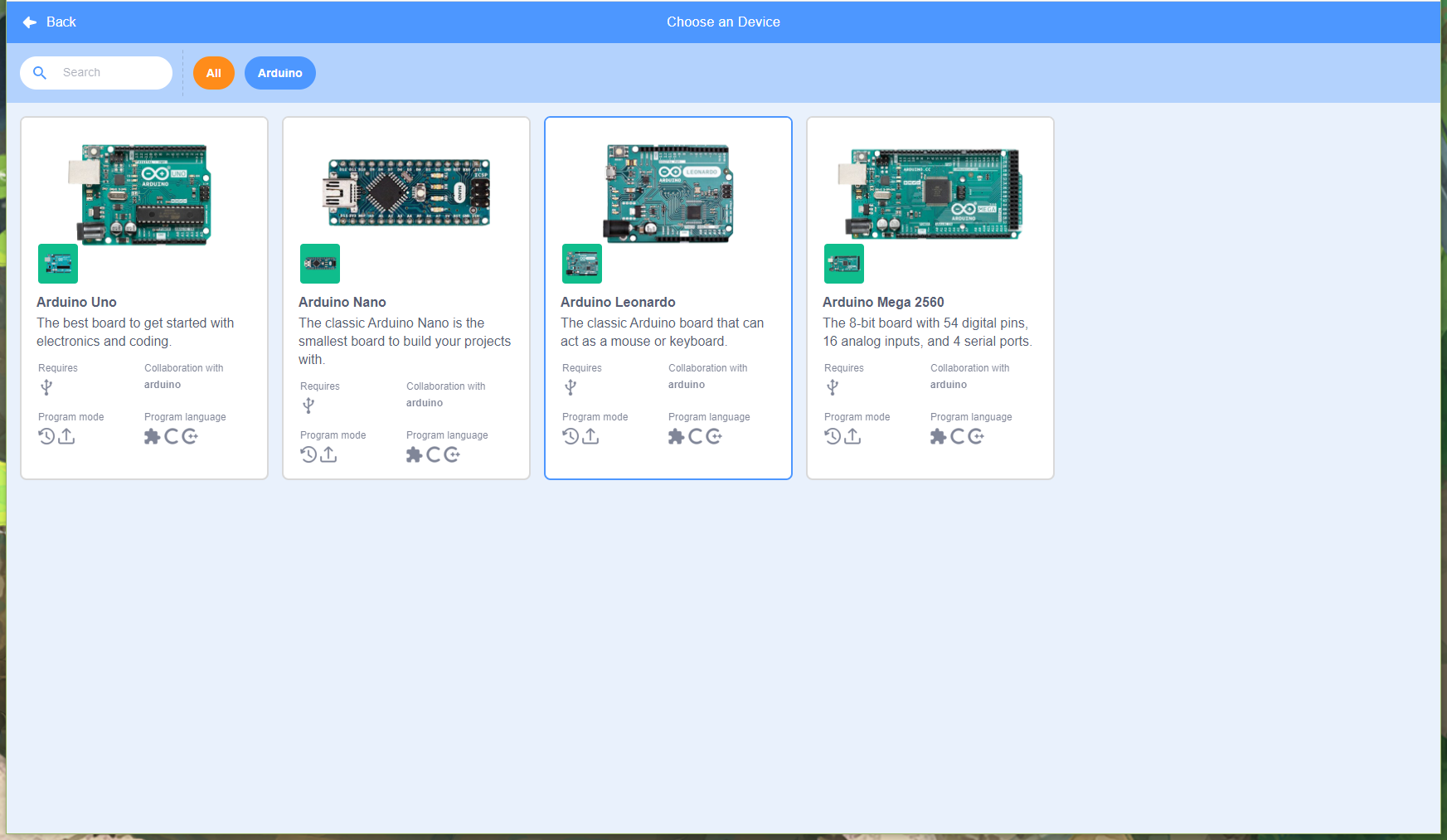1447x840 pixels.
Task: Click 'arduino' collaboration text on Arduino Uno card
Action: point(163,385)
